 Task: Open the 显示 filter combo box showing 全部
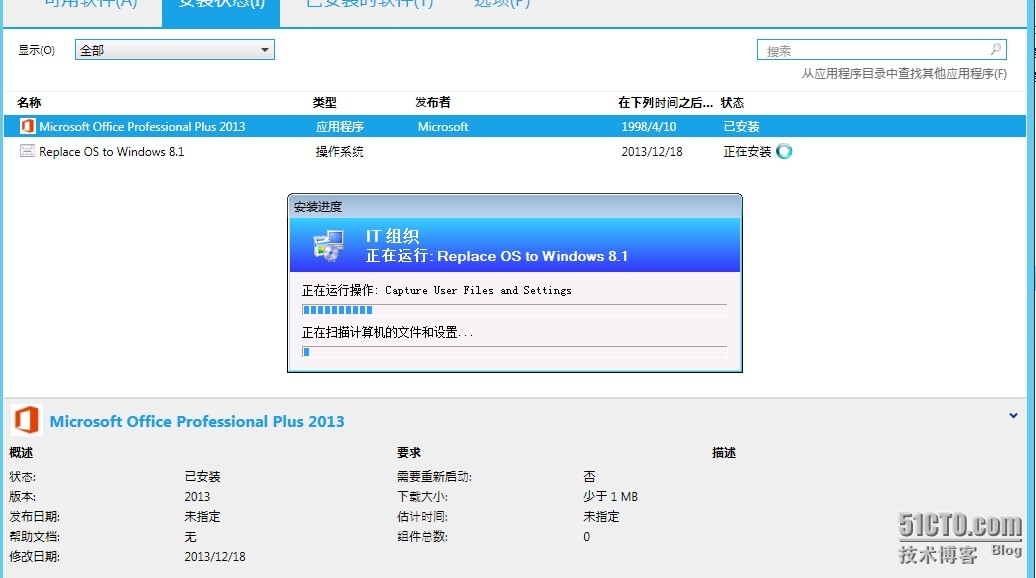[174, 50]
